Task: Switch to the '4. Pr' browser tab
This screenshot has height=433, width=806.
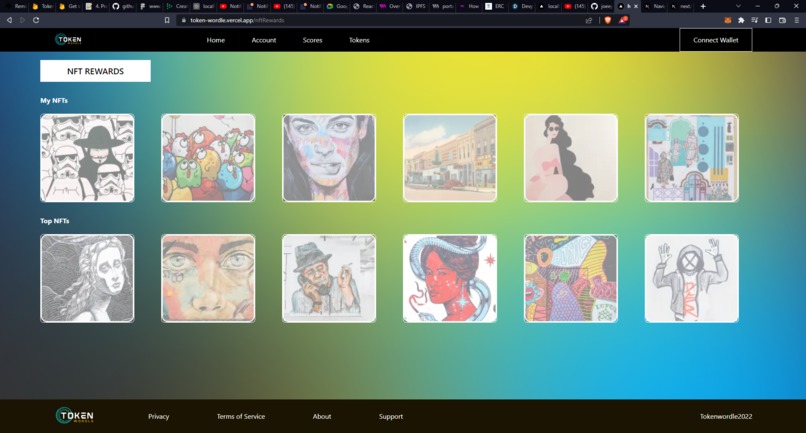Action: pyautogui.click(x=95, y=6)
